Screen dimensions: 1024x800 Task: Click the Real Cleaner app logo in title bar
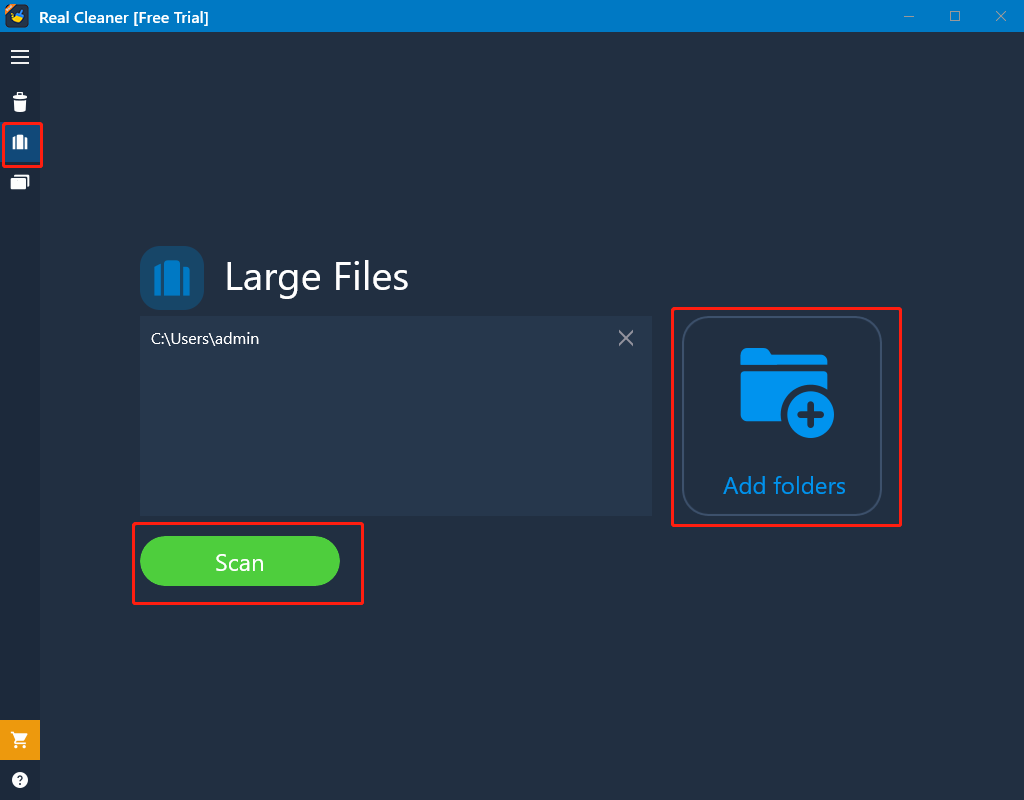click(17, 16)
